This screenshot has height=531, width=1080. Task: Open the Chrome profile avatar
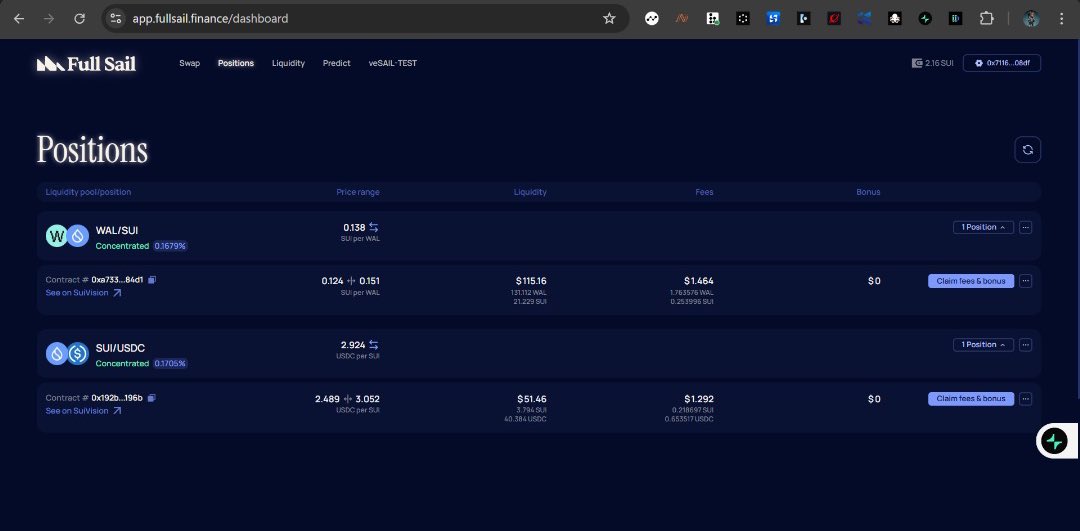1031,19
